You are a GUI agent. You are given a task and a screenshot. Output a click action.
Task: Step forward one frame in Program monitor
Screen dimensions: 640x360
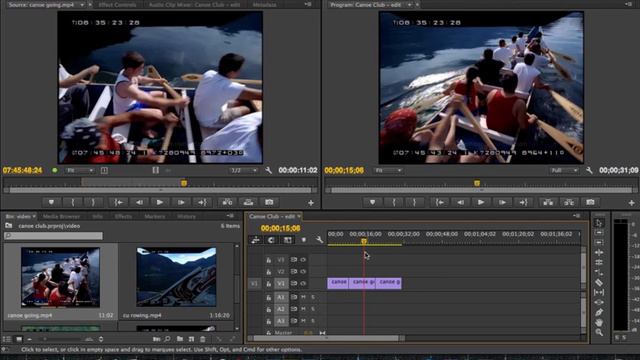[502, 202]
